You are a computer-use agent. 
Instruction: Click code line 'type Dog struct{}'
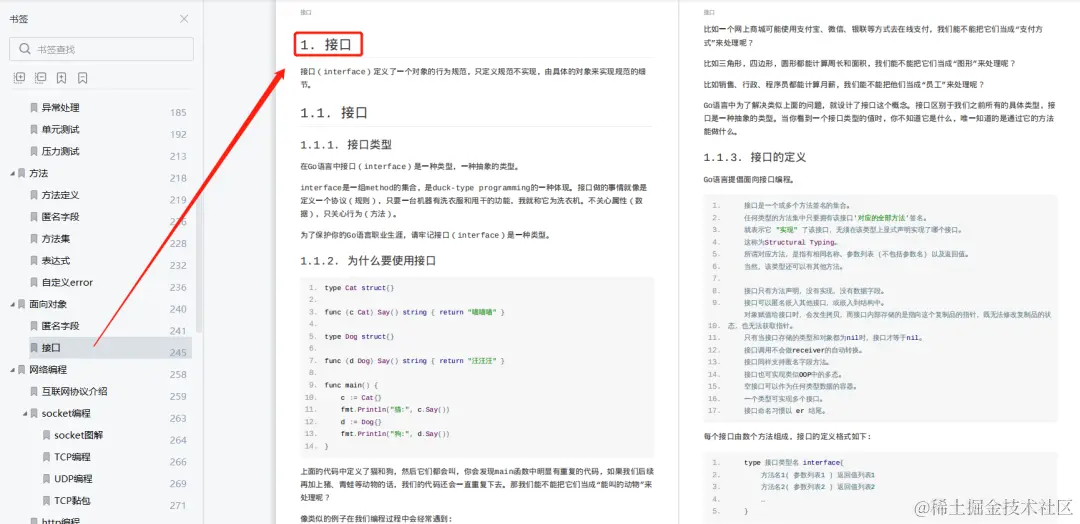[x=359, y=337]
